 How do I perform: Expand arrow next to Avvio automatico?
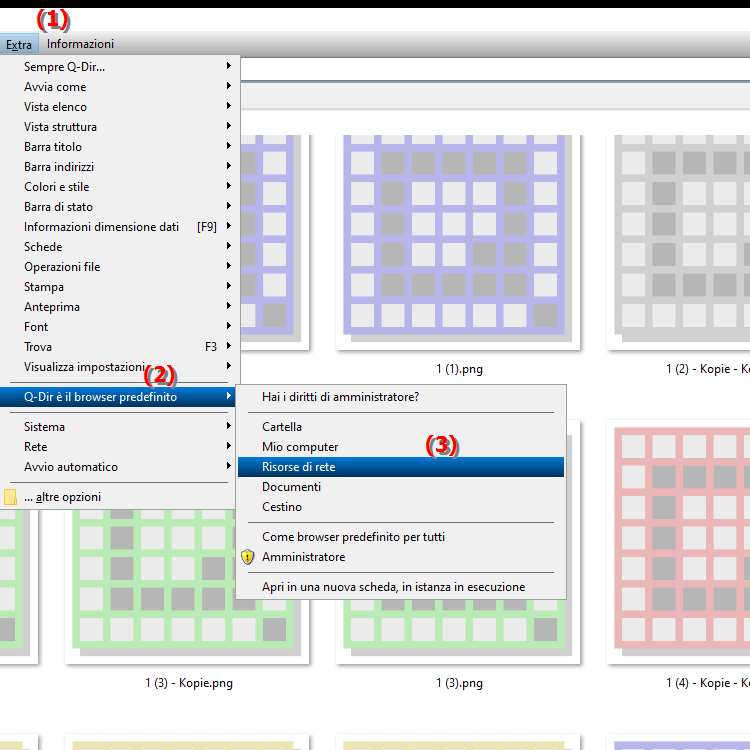point(229,466)
